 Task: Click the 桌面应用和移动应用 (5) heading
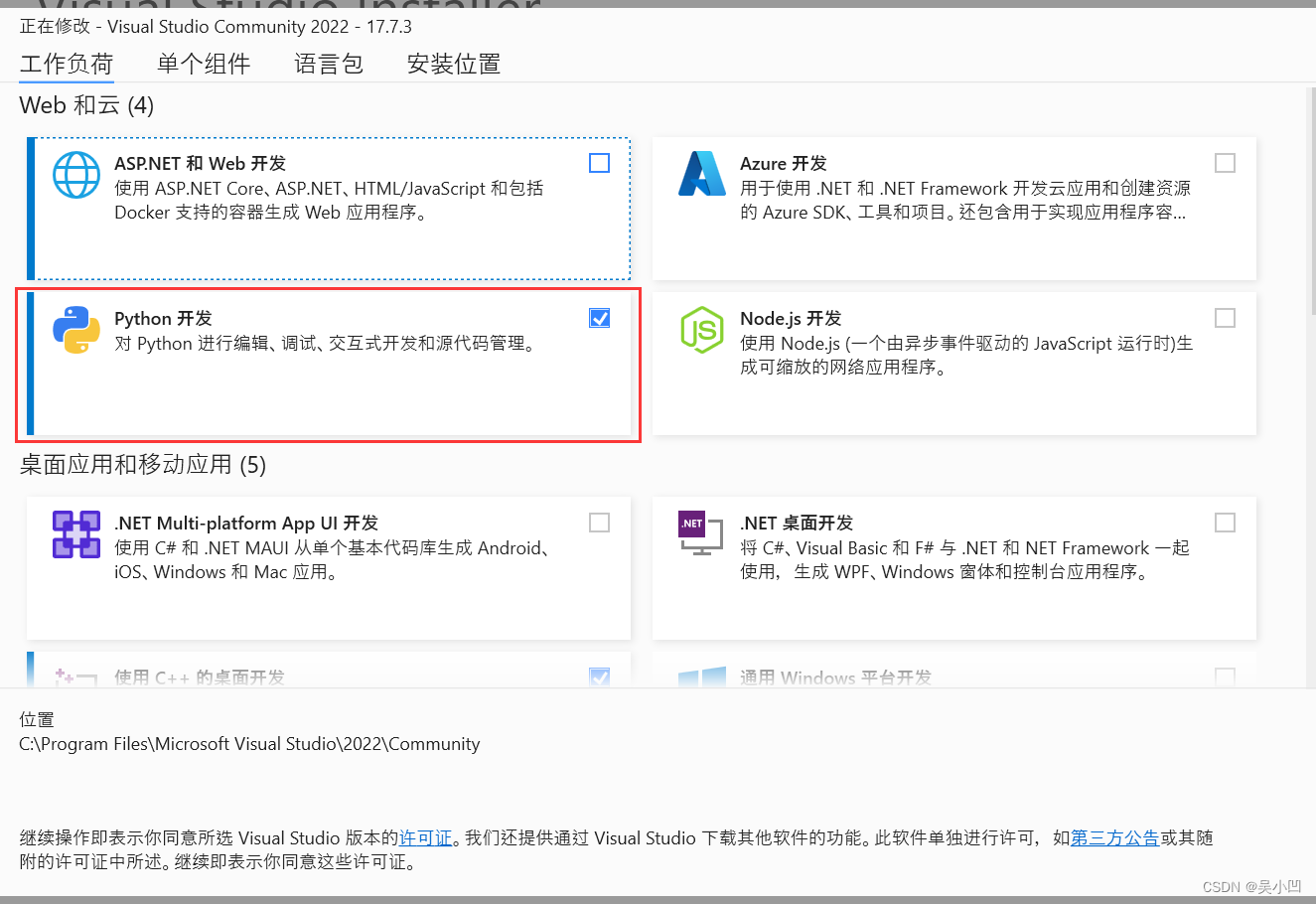[143, 465]
